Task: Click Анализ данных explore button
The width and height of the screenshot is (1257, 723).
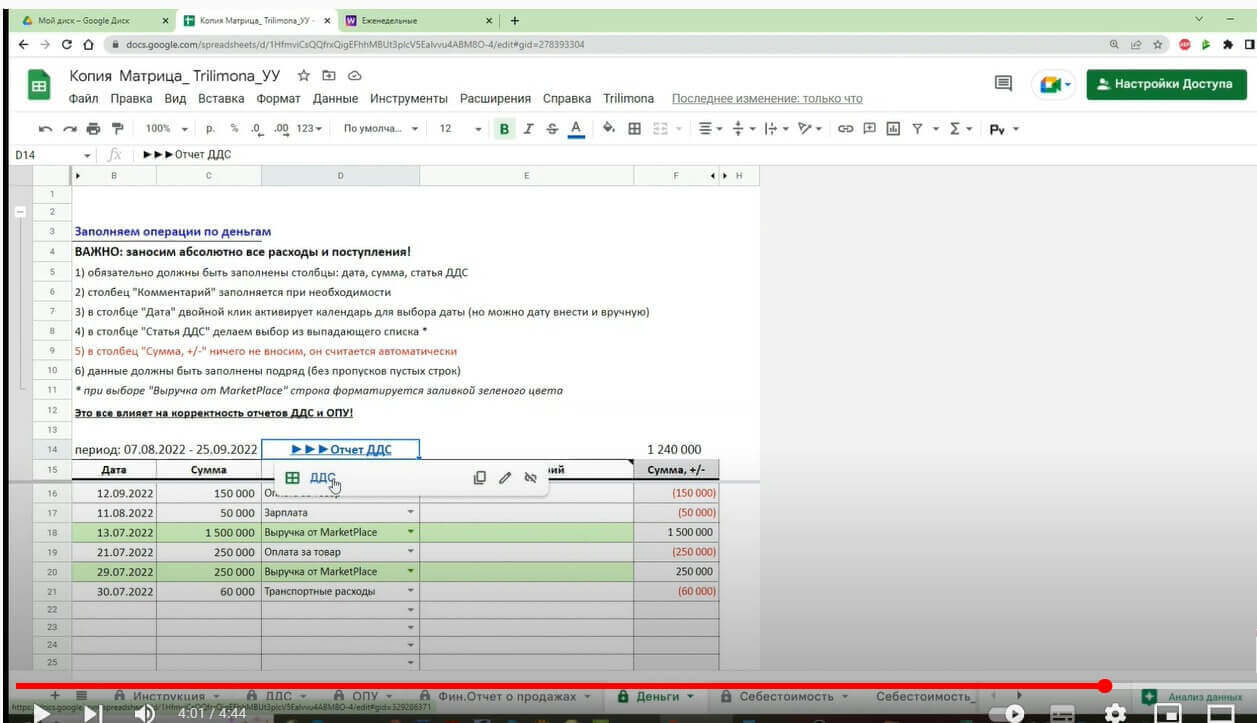Action: (1194, 696)
